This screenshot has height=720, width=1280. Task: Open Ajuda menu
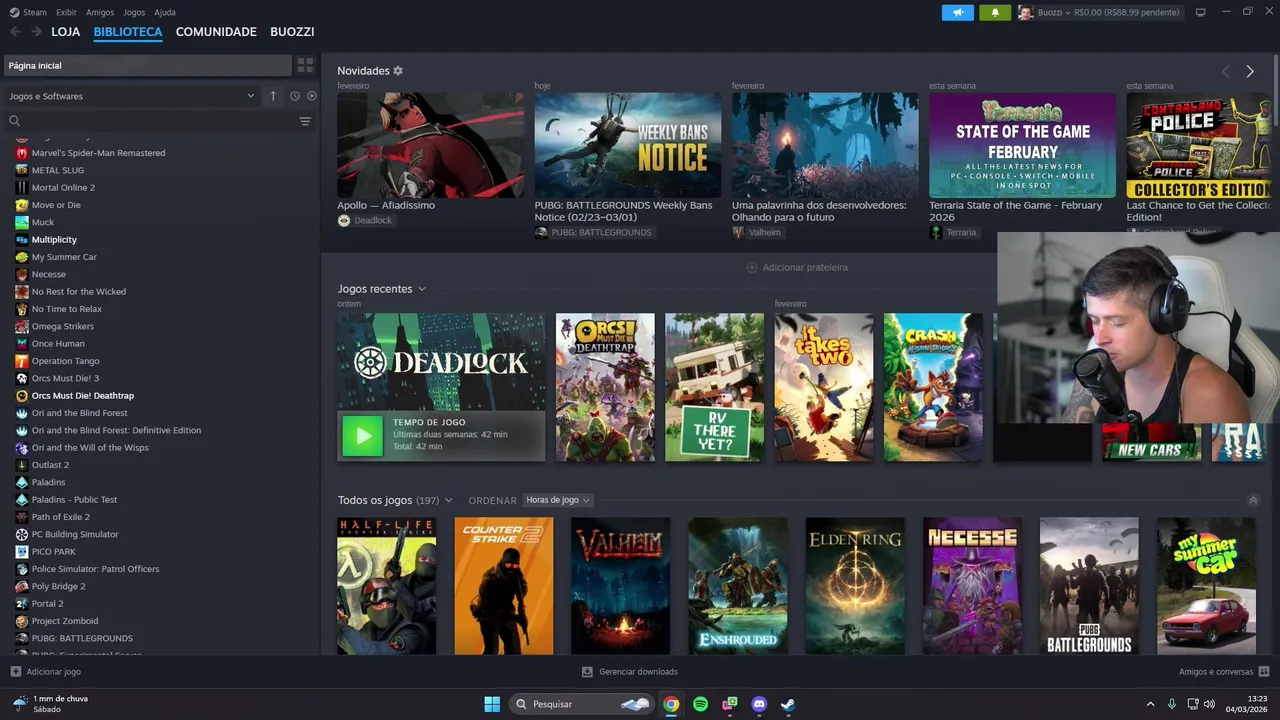(x=165, y=12)
